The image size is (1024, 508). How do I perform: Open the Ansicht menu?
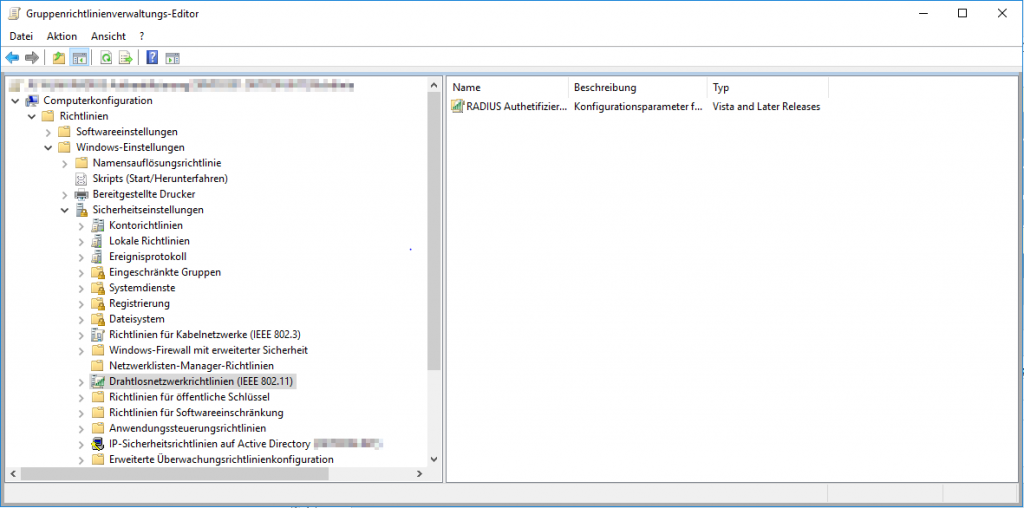[x=108, y=36]
